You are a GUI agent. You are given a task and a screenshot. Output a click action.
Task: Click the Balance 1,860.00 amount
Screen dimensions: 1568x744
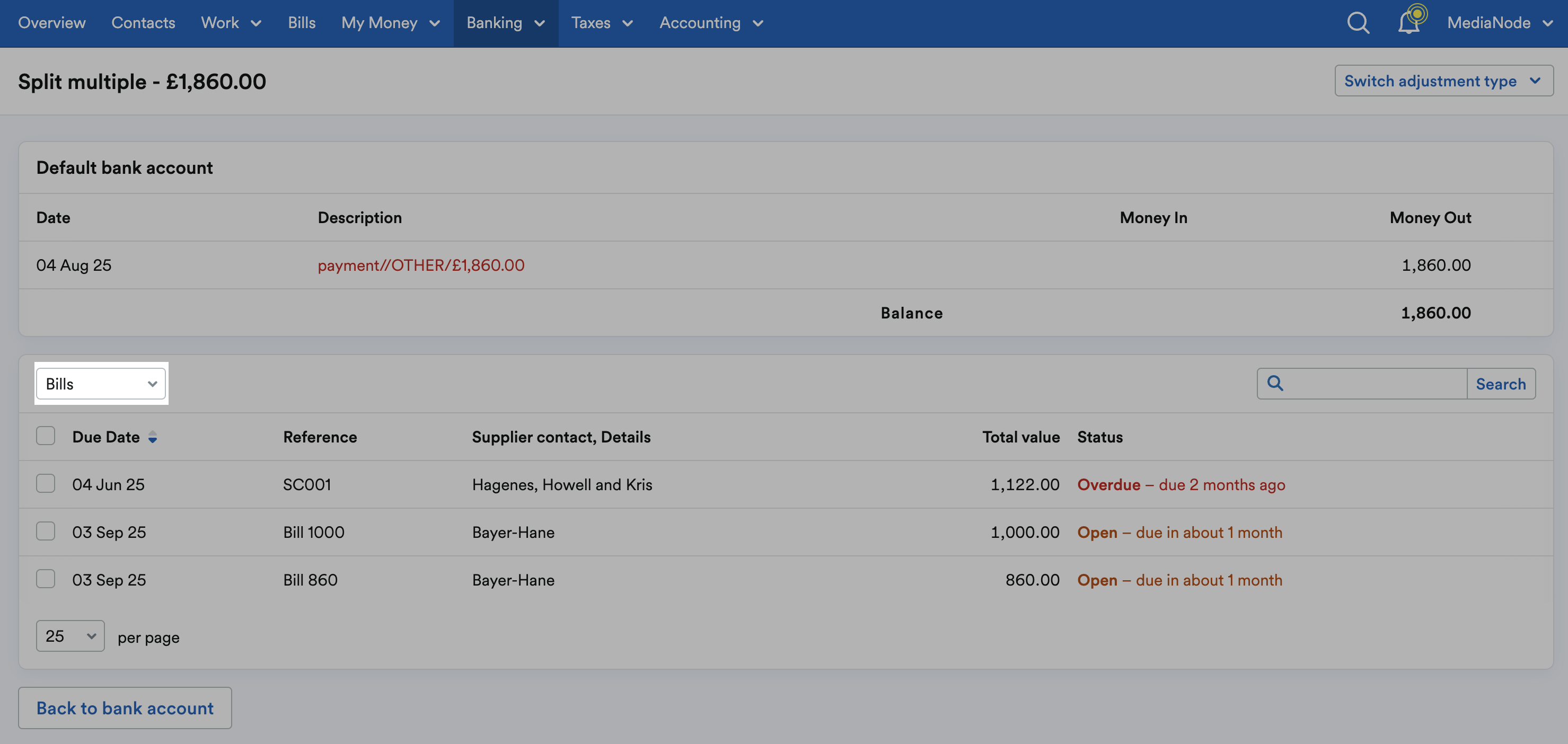click(x=1436, y=313)
